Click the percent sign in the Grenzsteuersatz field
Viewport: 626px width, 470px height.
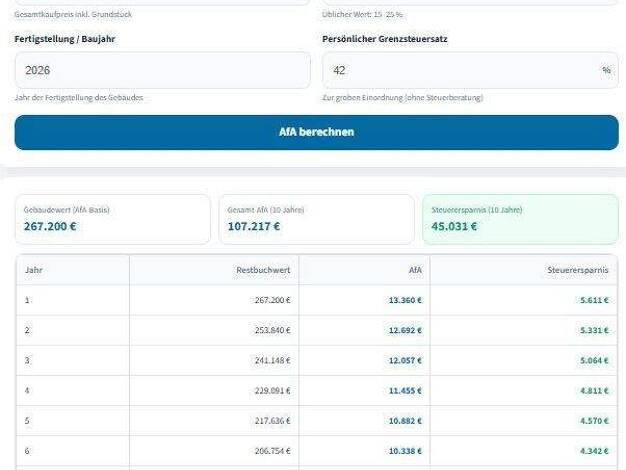pyautogui.click(x=606, y=70)
